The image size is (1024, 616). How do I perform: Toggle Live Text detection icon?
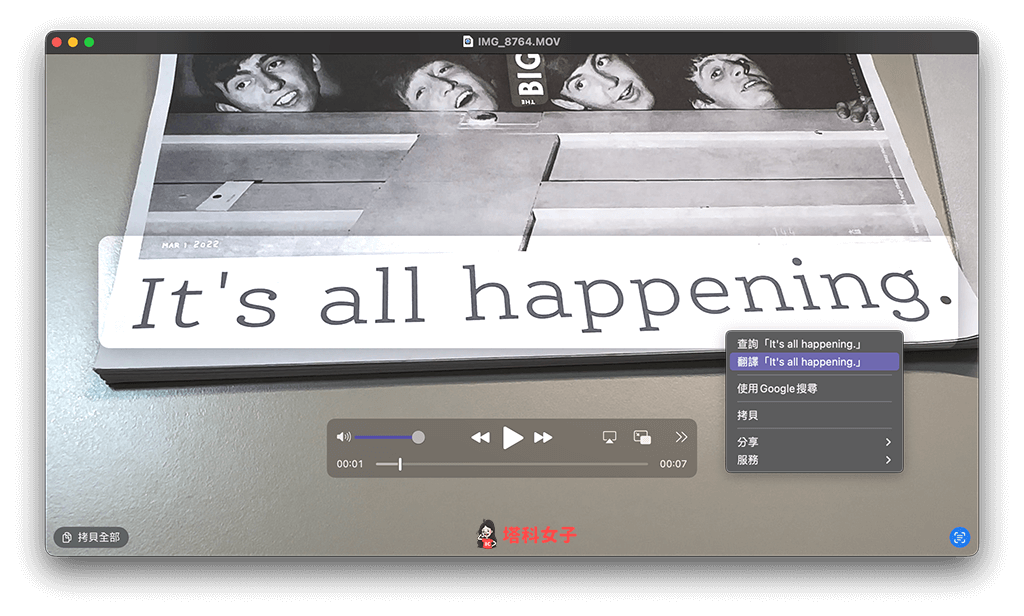coord(959,537)
